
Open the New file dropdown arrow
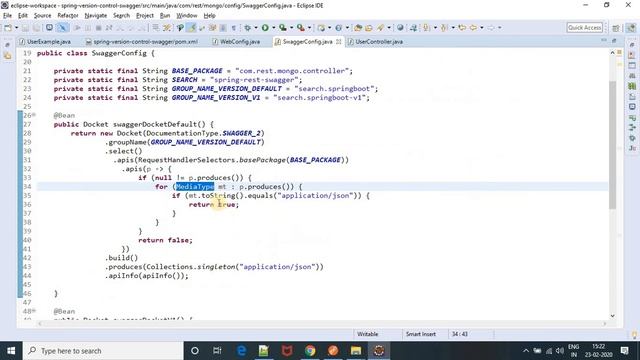16,28
